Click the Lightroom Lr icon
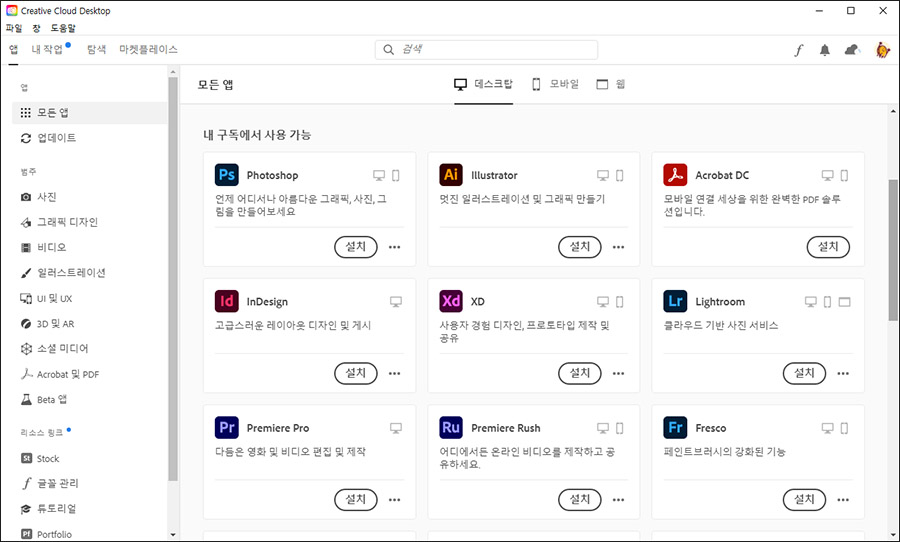This screenshot has height=542, width=900. [675, 301]
